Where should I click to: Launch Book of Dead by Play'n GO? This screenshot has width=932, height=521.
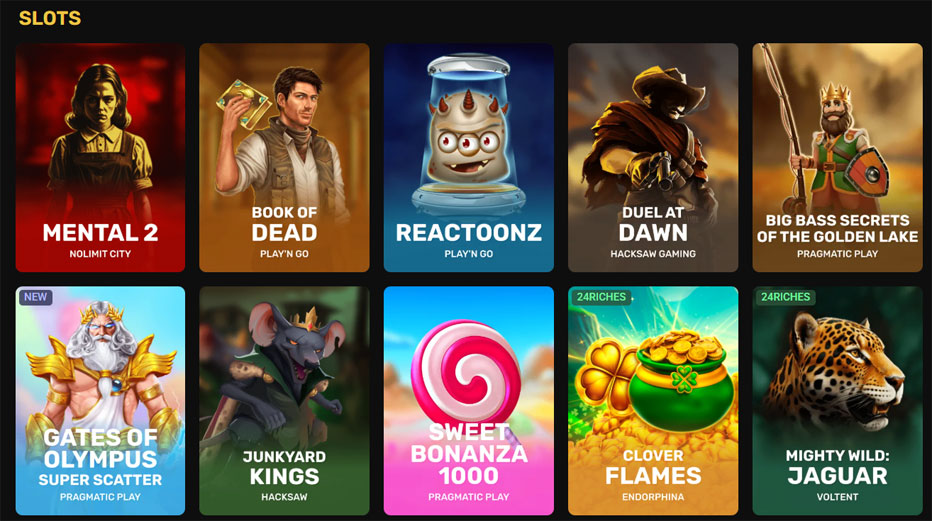coord(284,157)
